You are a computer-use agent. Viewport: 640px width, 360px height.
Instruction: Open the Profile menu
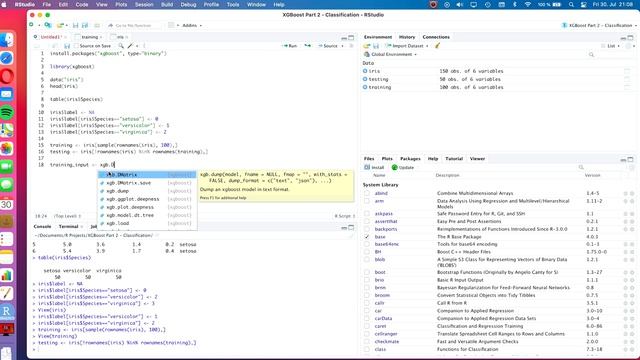(x=211, y=4)
